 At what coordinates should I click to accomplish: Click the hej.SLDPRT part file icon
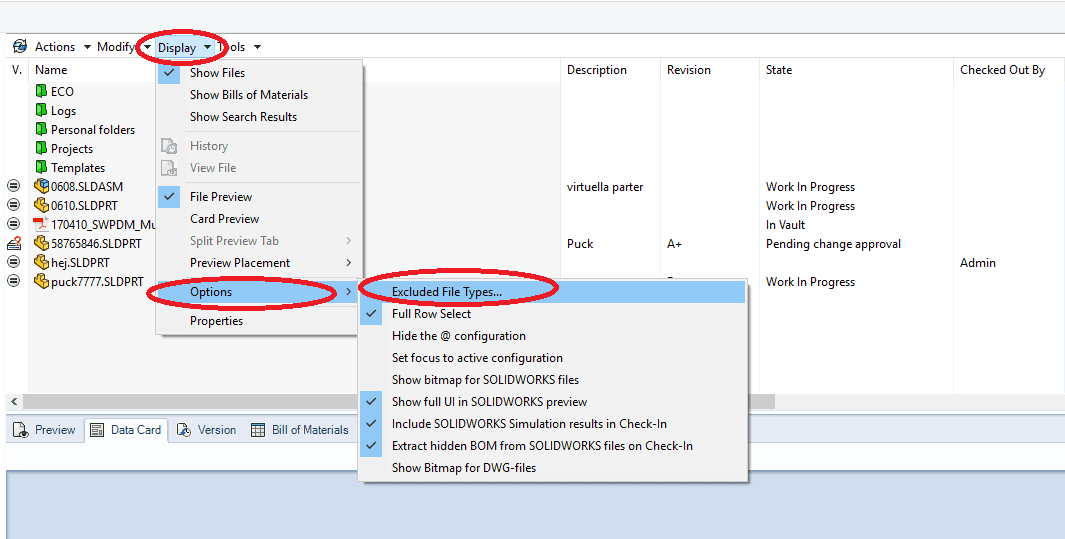click(x=42, y=263)
